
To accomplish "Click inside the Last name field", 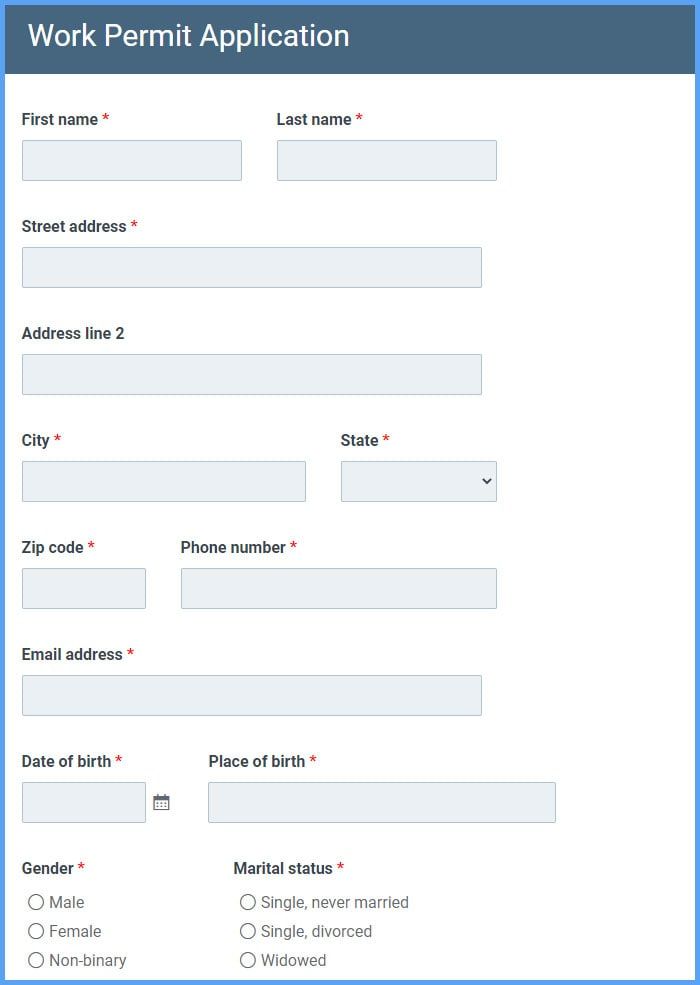I will tap(386, 160).
